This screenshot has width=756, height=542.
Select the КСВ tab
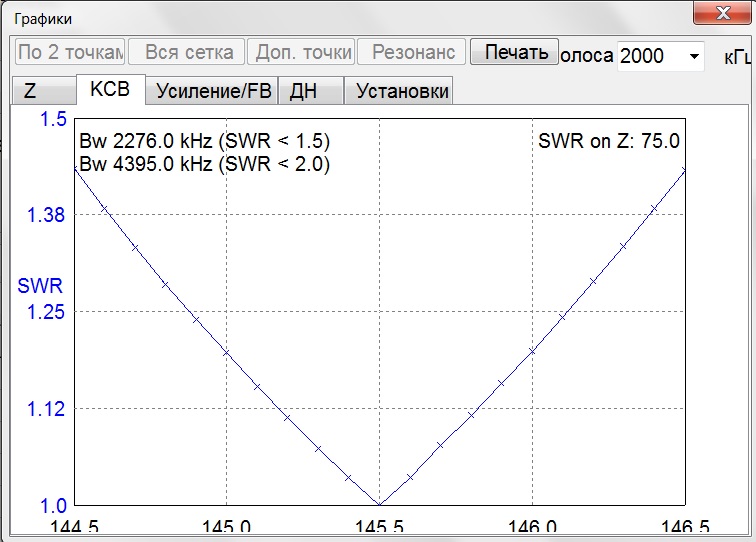pos(110,90)
